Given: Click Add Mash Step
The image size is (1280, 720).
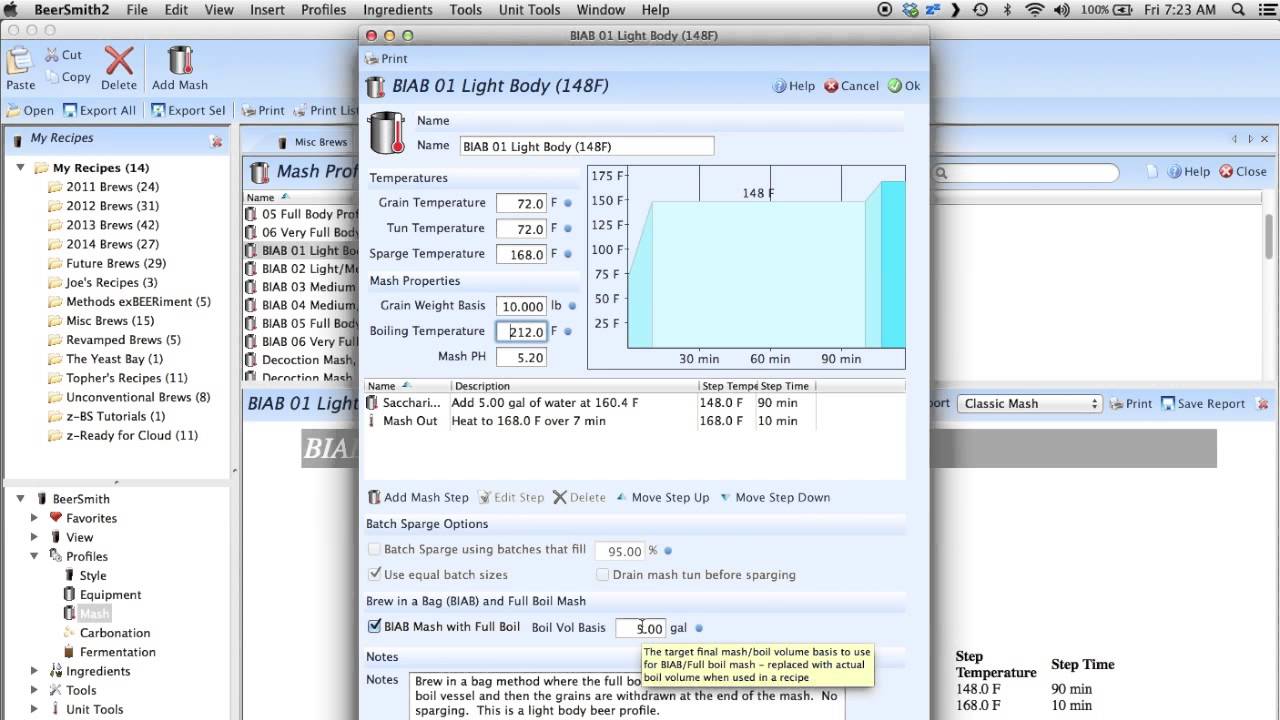Looking at the screenshot, I should 418,497.
